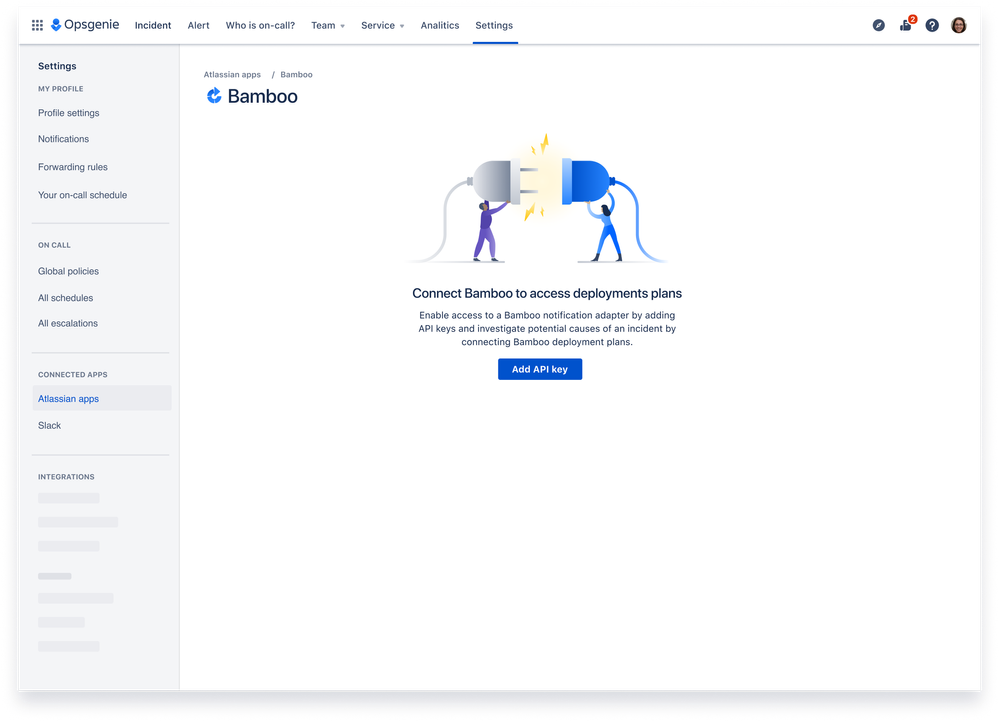Open the Analitics tab
The image size is (999, 721).
click(440, 25)
